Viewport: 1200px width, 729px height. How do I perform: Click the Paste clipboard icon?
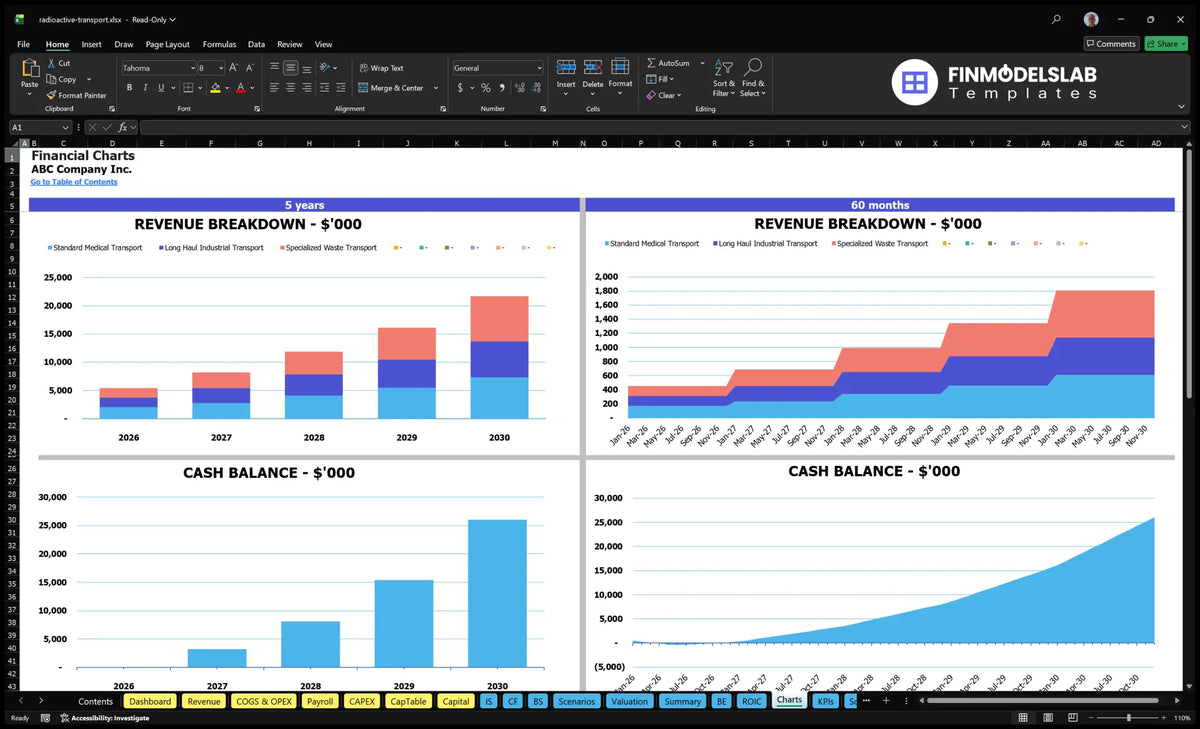pyautogui.click(x=29, y=68)
